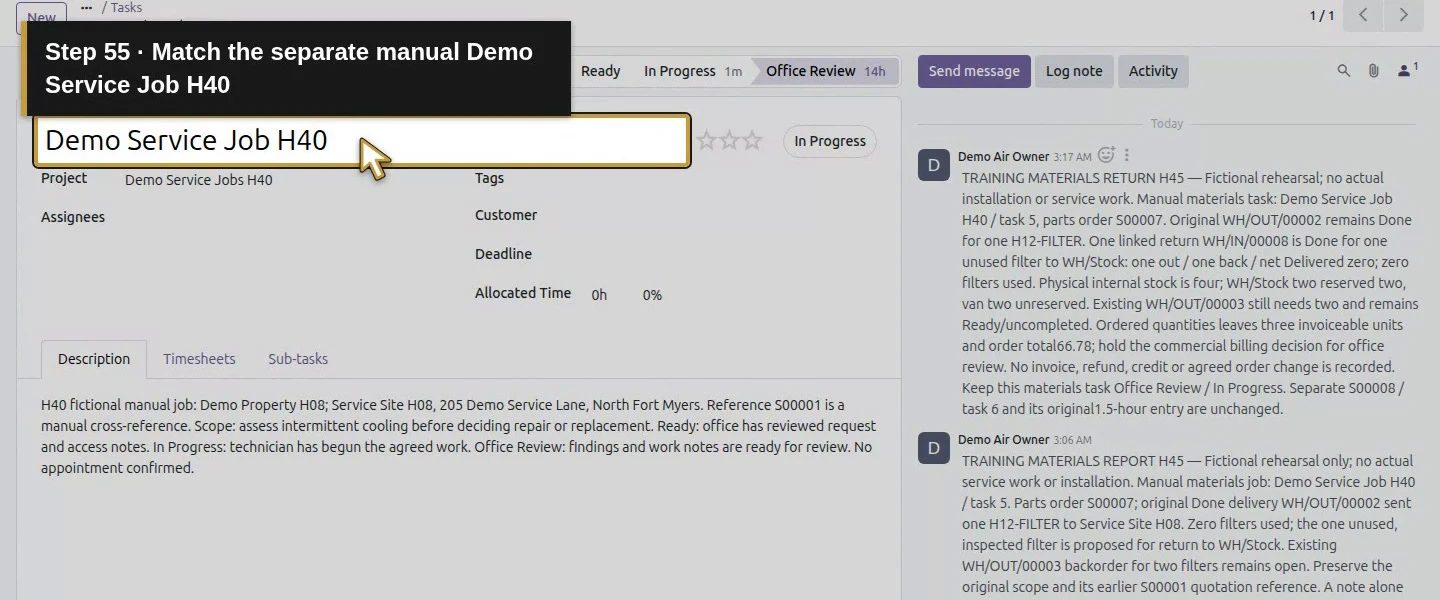Set priority with the third star

[x=752, y=141]
